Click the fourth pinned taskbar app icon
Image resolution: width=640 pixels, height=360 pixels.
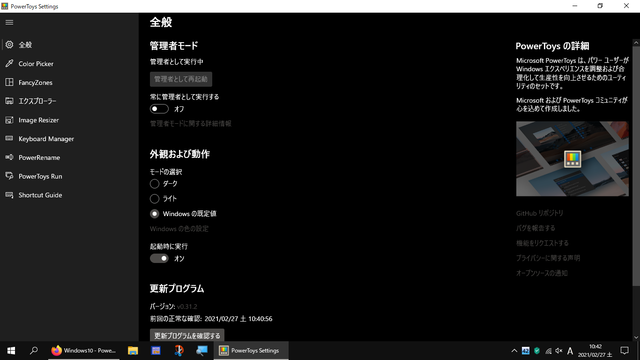coord(179,351)
